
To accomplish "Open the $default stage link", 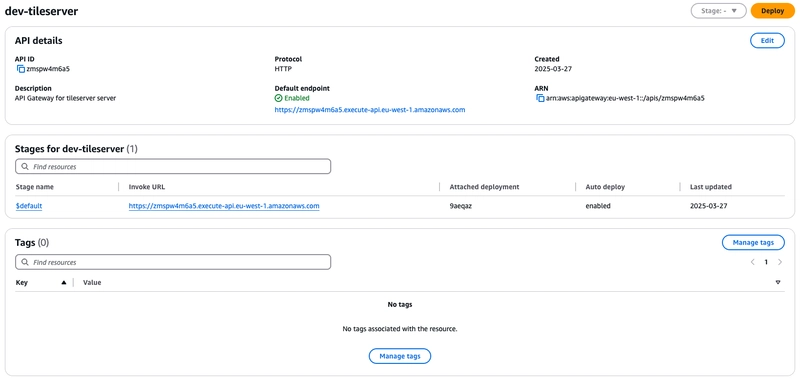I will [29, 206].
